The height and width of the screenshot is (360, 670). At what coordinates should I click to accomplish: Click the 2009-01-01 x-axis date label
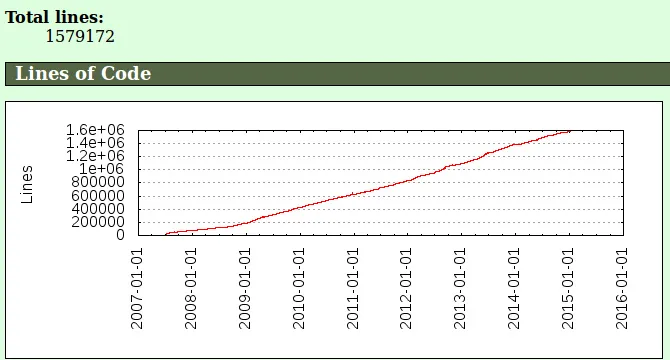coord(244,289)
